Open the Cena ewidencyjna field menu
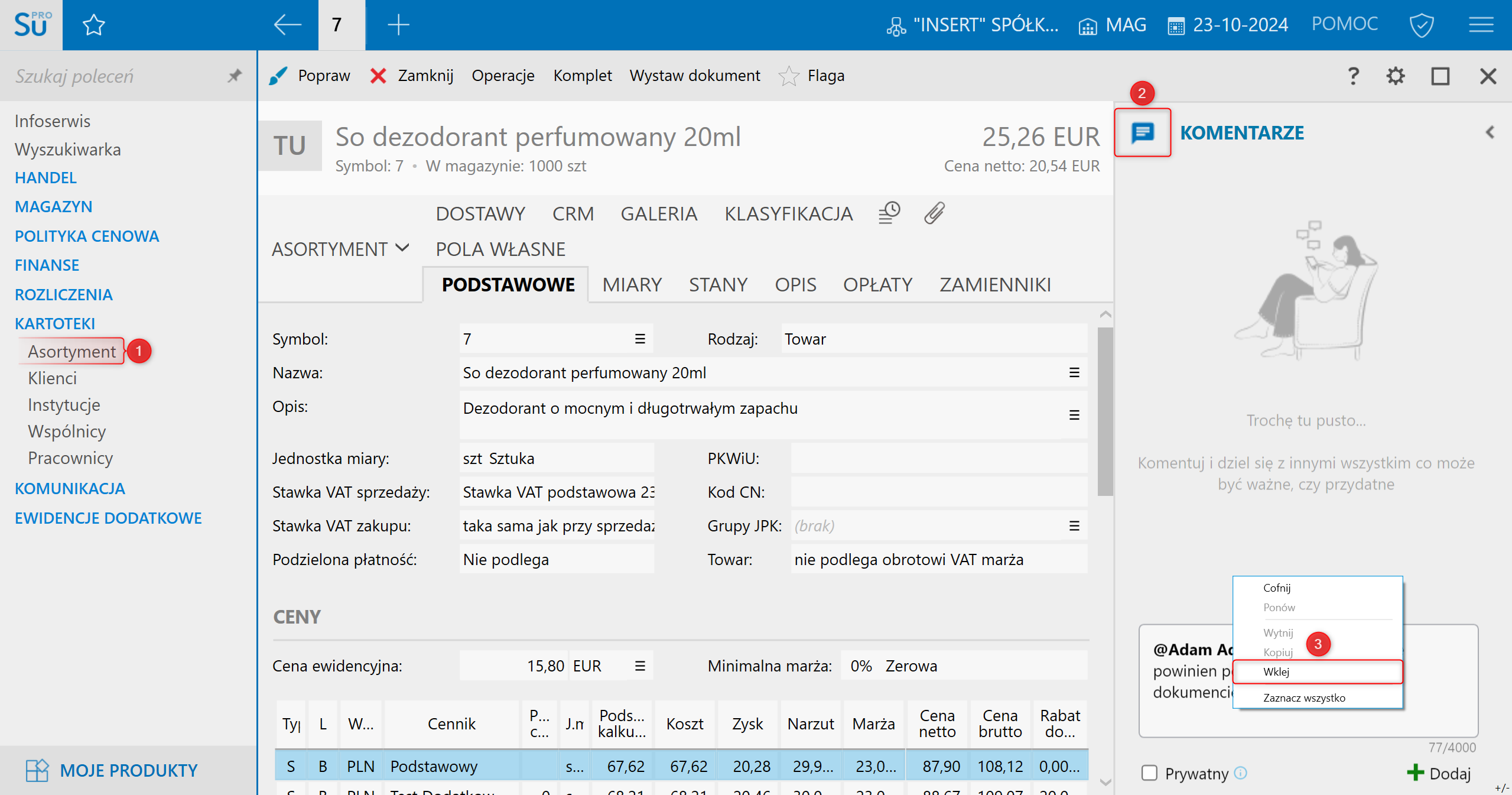Viewport: 1512px width, 795px height. tap(639, 666)
